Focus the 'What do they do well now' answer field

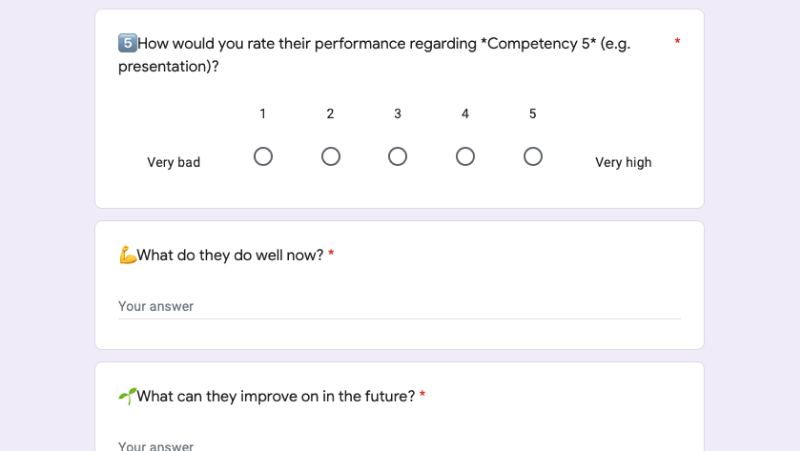point(399,306)
